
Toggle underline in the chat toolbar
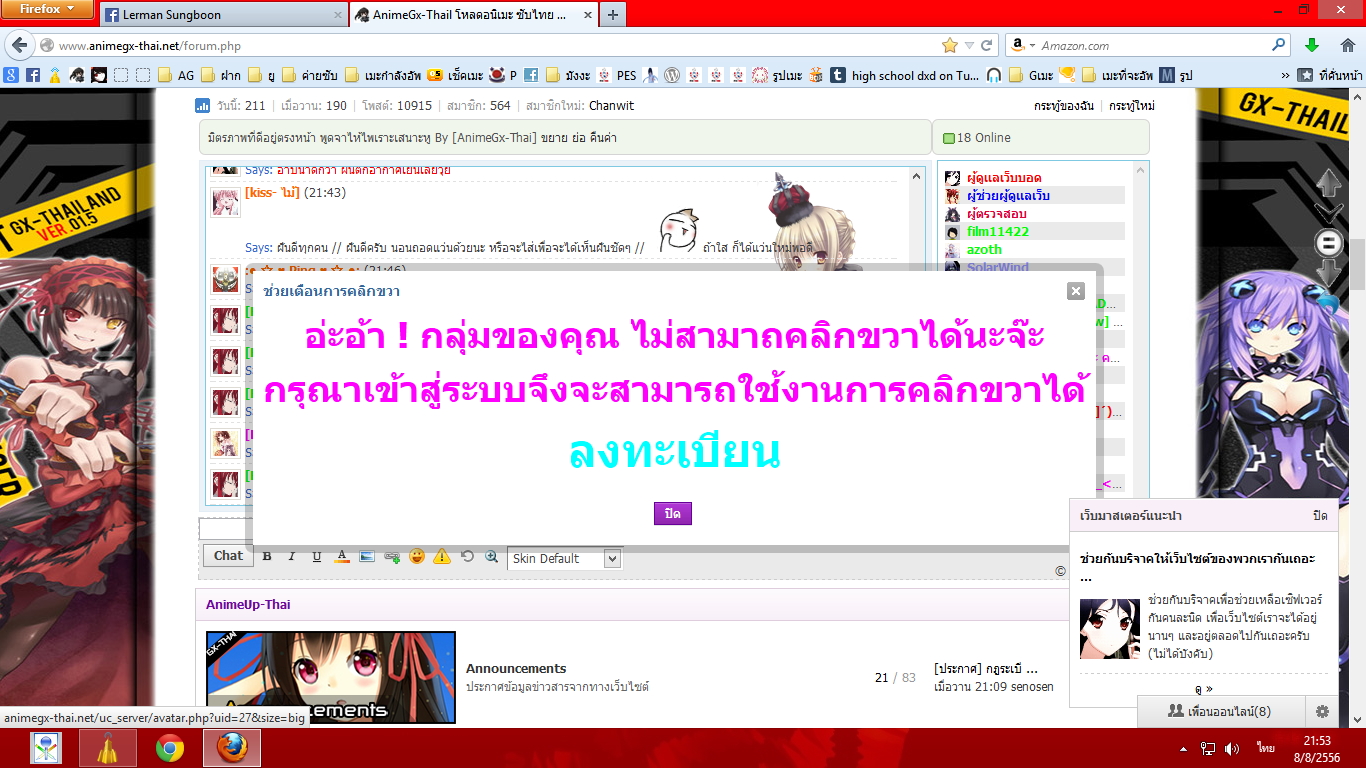pos(317,557)
